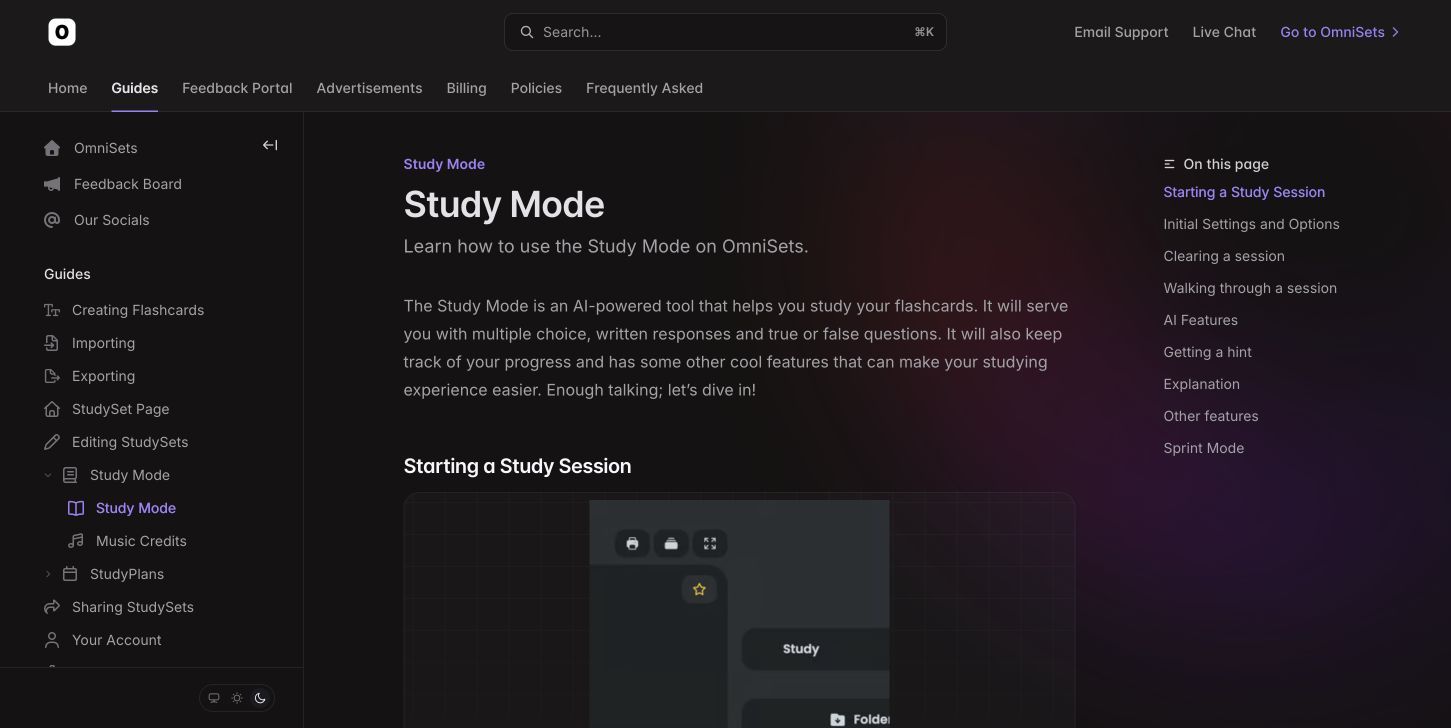The image size is (1451, 728).
Task: Open the Importing guide
Action: (103, 343)
